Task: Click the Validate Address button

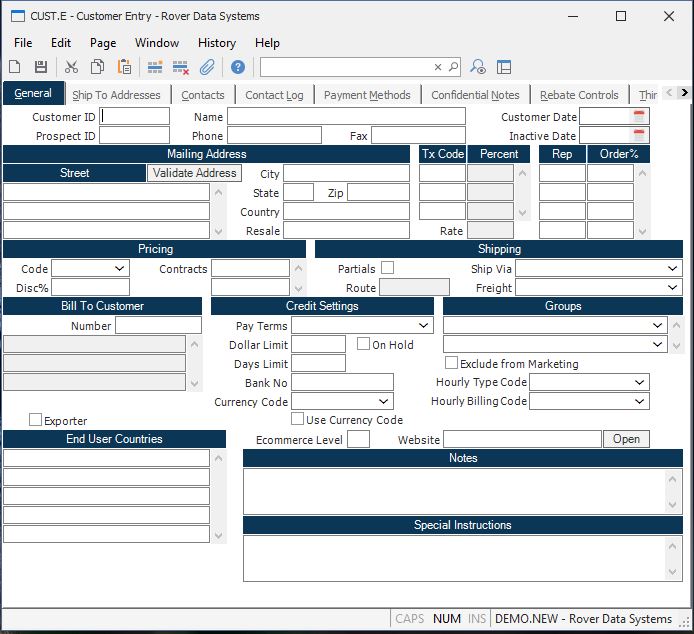Action: click(x=194, y=173)
